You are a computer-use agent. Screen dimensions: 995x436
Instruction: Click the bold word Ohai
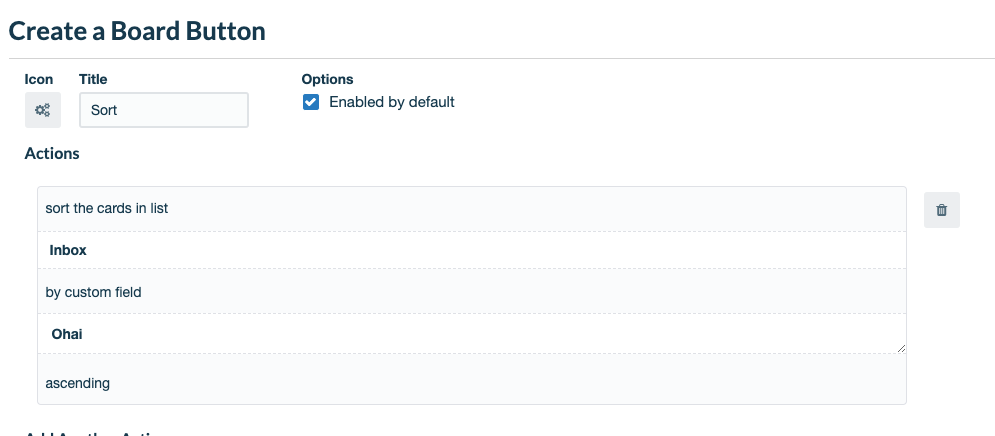pos(67,334)
